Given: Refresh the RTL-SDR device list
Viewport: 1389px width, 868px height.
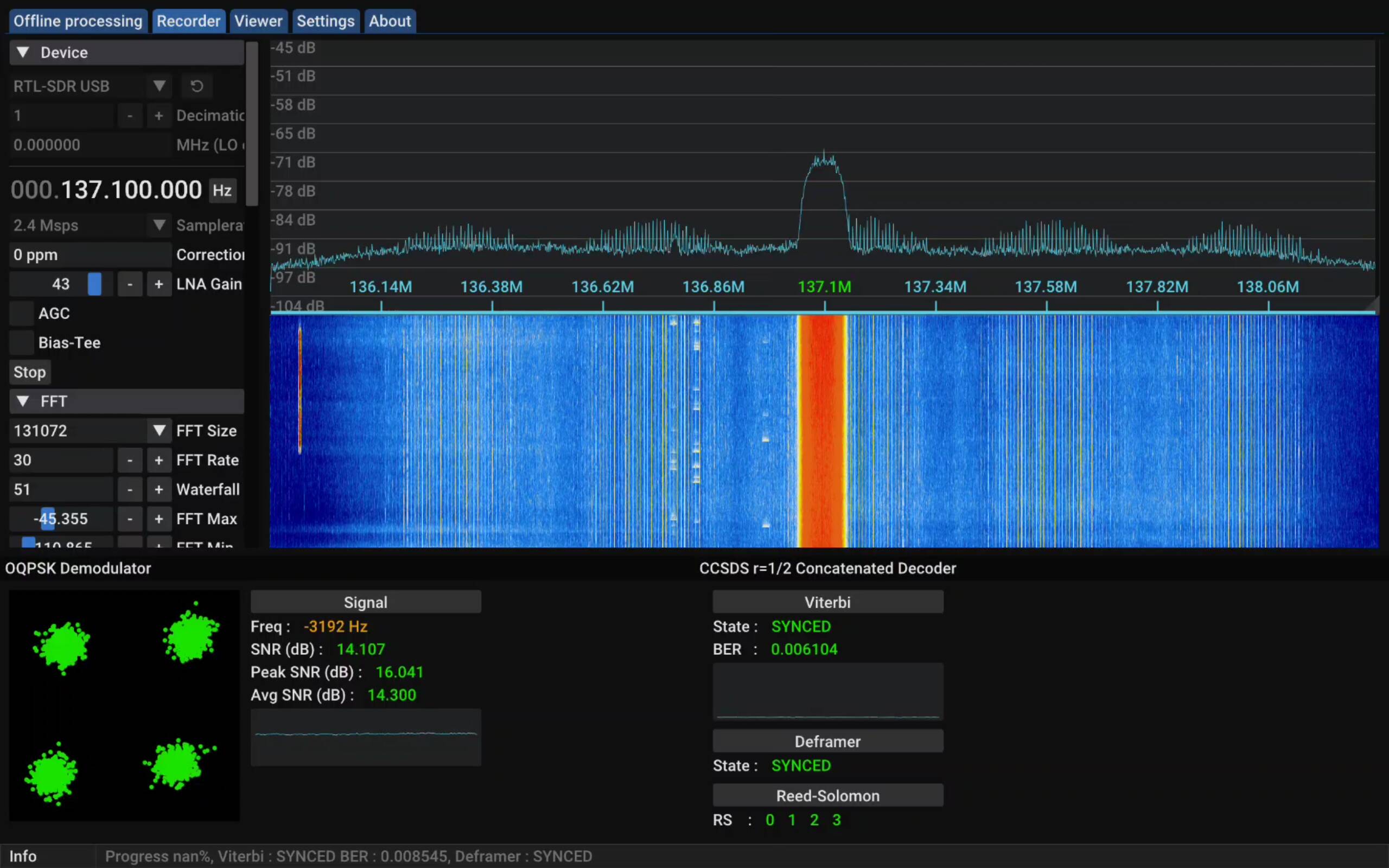Looking at the screenshot, I should pos(197,86).
